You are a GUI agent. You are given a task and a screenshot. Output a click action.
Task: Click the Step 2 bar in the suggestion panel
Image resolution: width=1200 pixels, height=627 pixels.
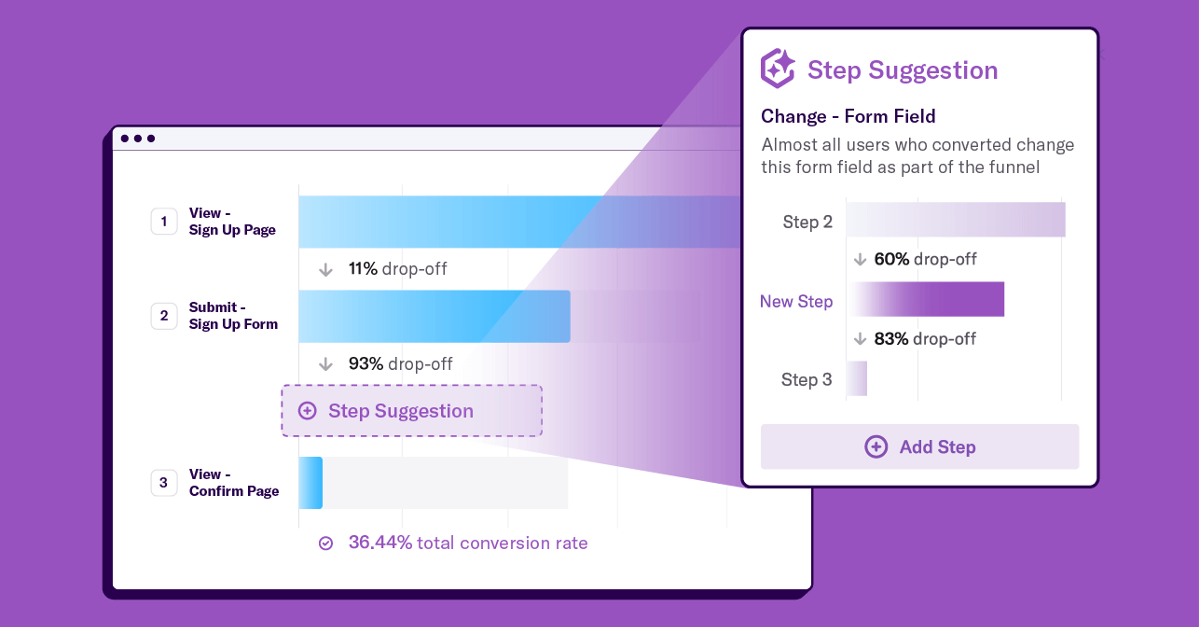(x=955, y=219)
